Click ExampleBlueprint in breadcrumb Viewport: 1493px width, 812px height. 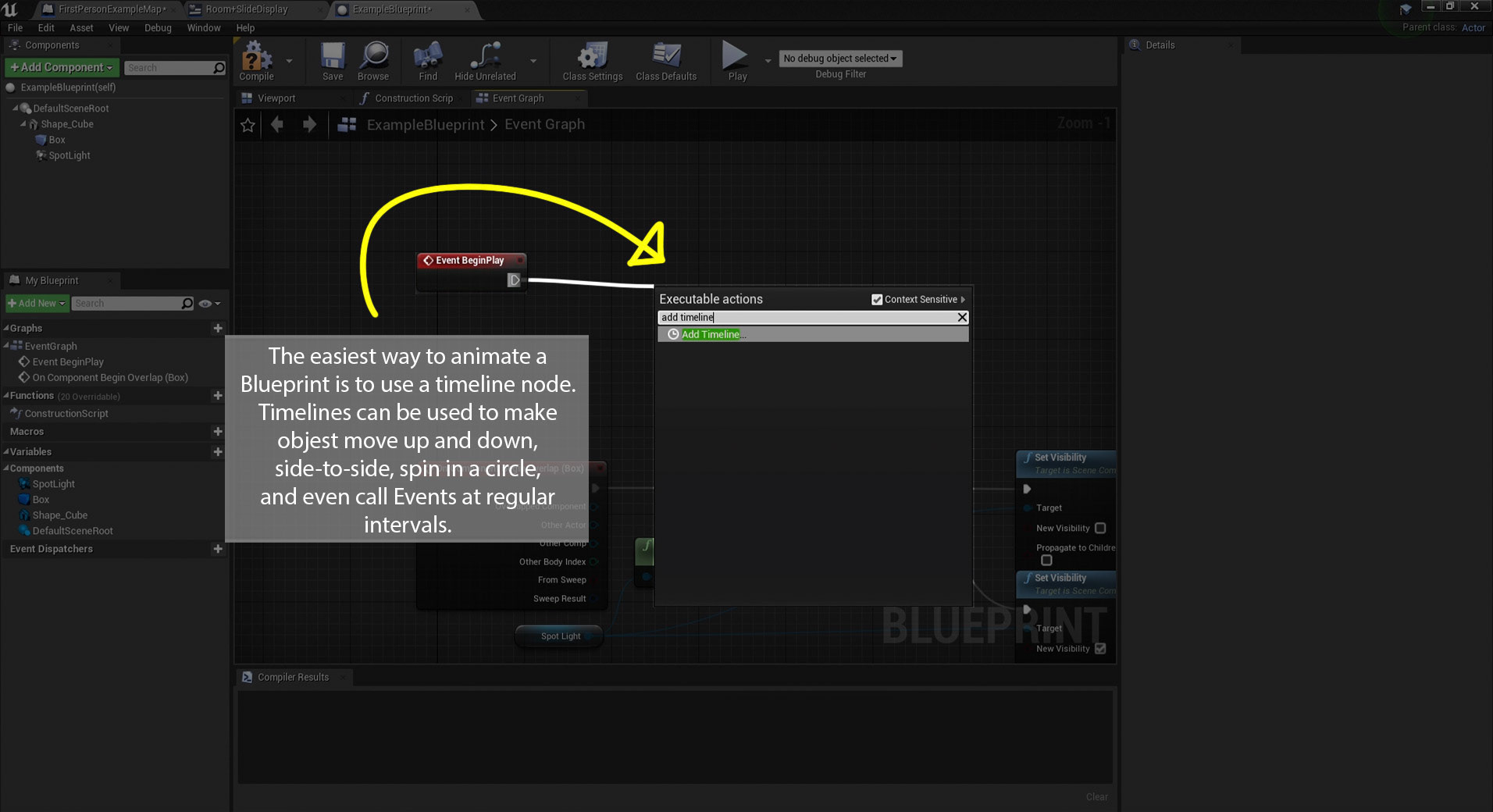(x=426, y=125)
